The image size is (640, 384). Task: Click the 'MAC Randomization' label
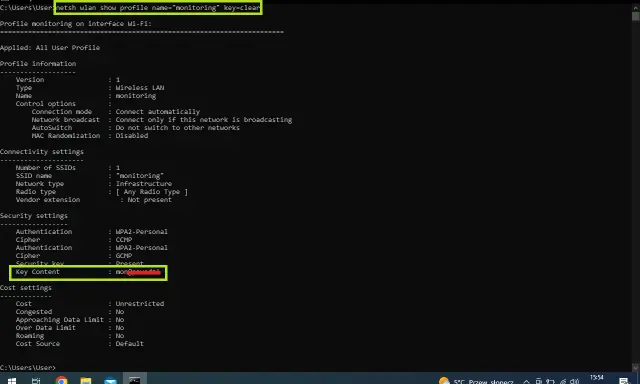coord(66,135)
